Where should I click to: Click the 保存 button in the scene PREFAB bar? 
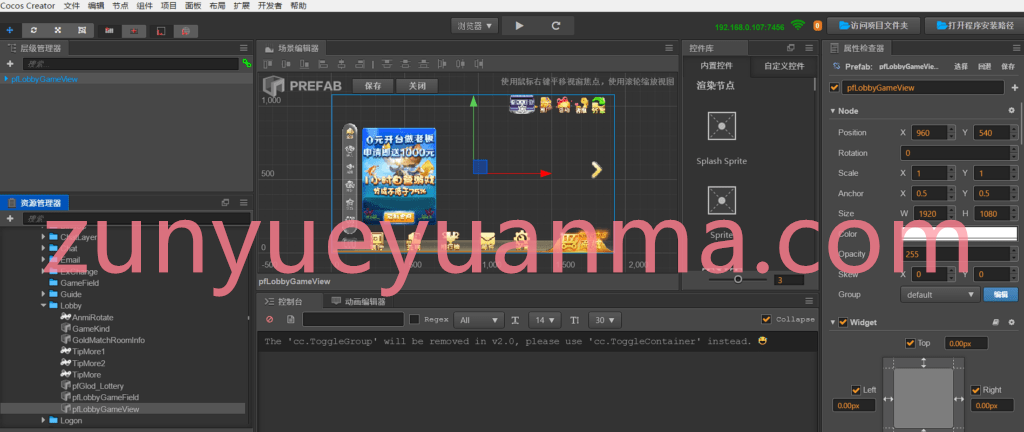tap(373, 85)
